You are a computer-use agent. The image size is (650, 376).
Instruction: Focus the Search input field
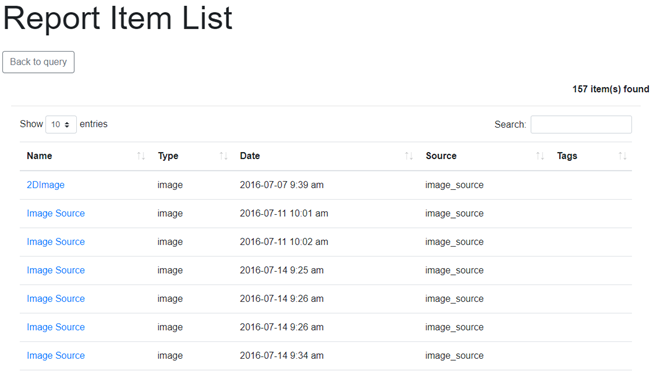[581, 124]
